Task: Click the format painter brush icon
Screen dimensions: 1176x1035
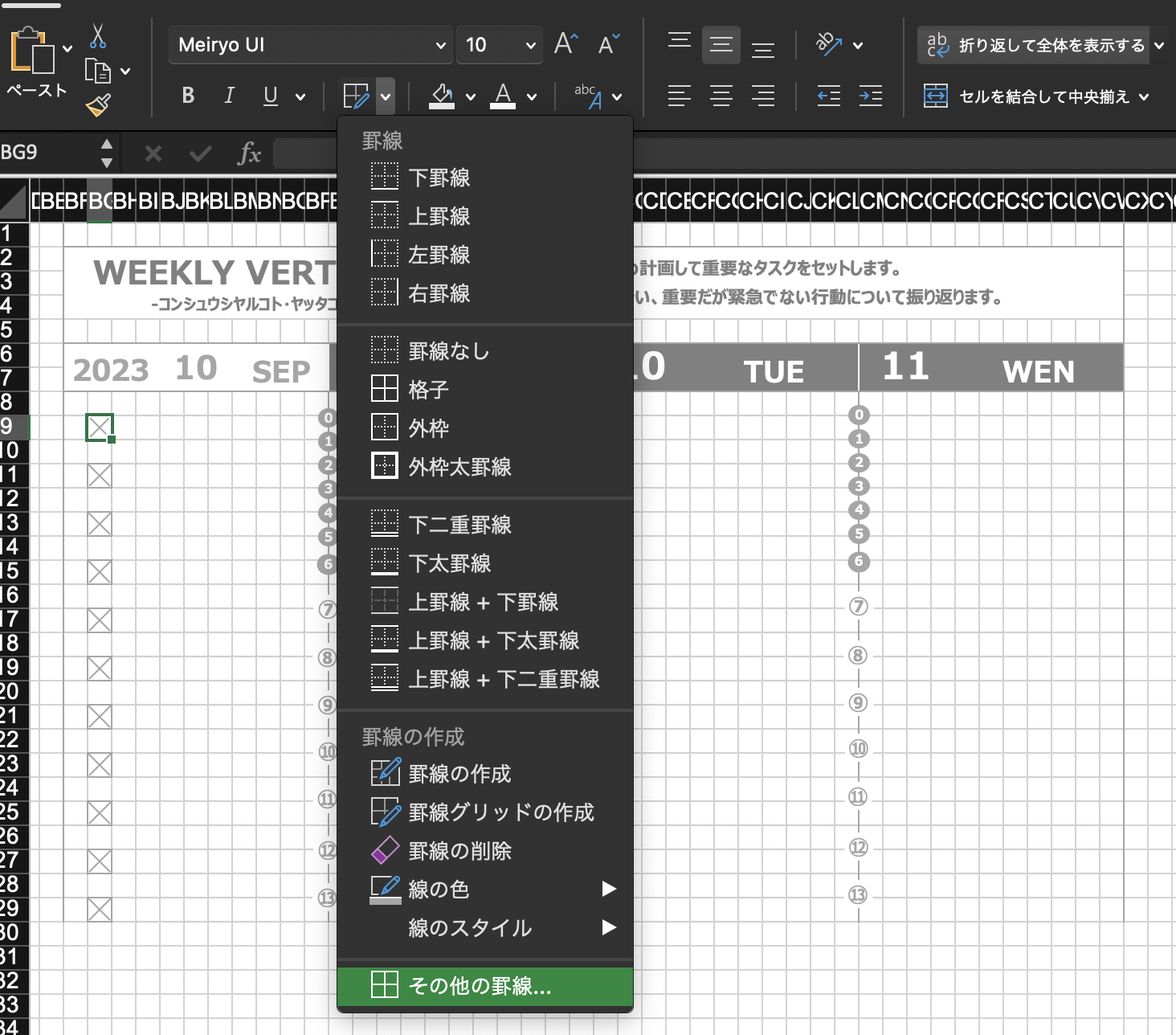Action: point(98,104)
